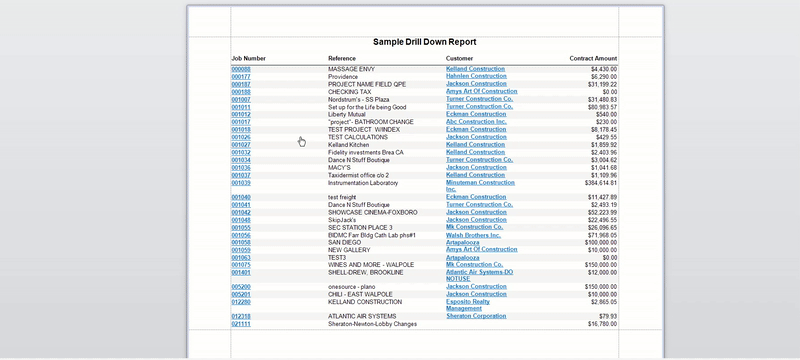Select the $384,614.81 contract amount
The image size is (800, 360).
[x=601, y=183]
